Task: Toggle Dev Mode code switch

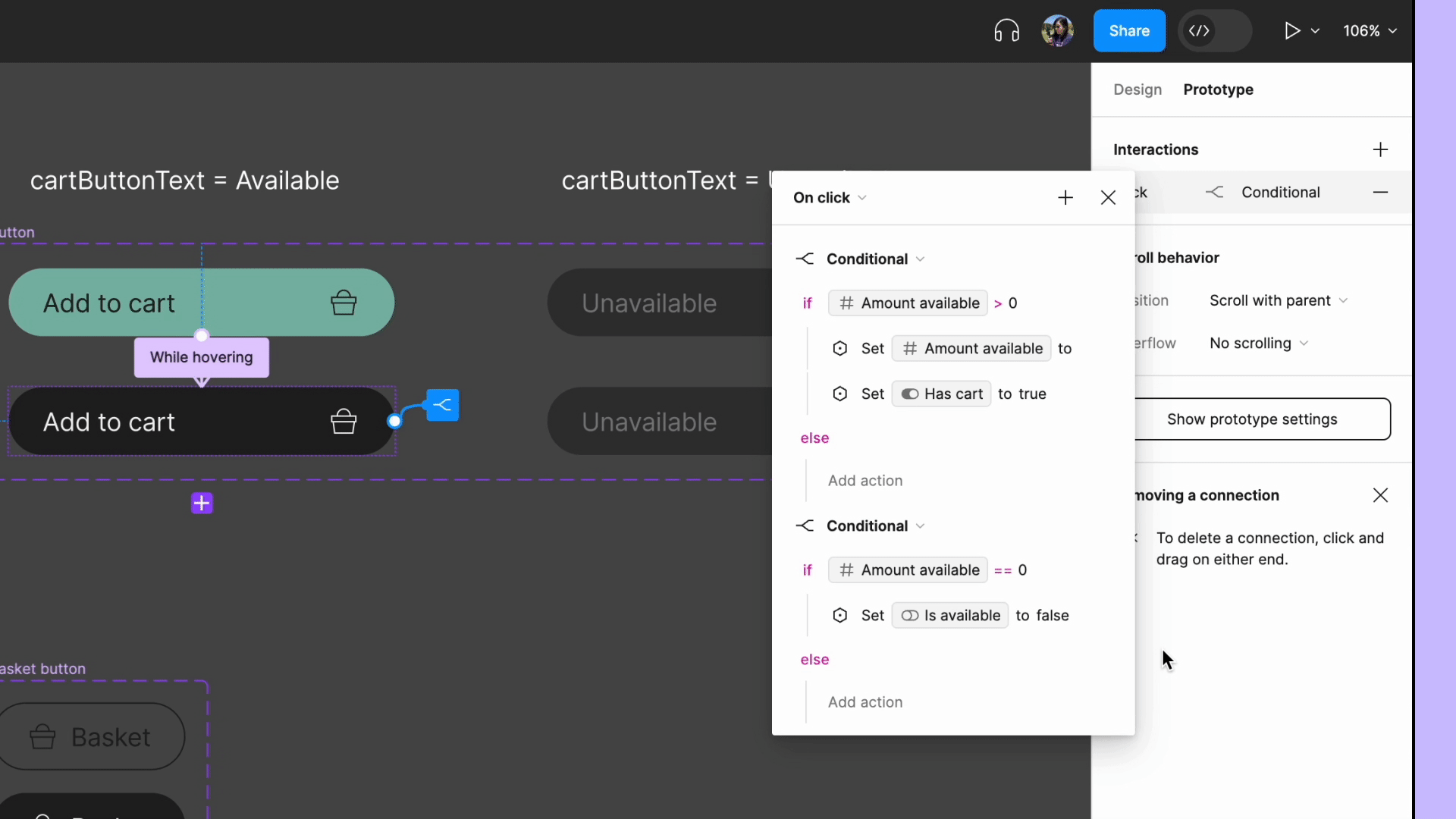Action: pos(1214,31)
